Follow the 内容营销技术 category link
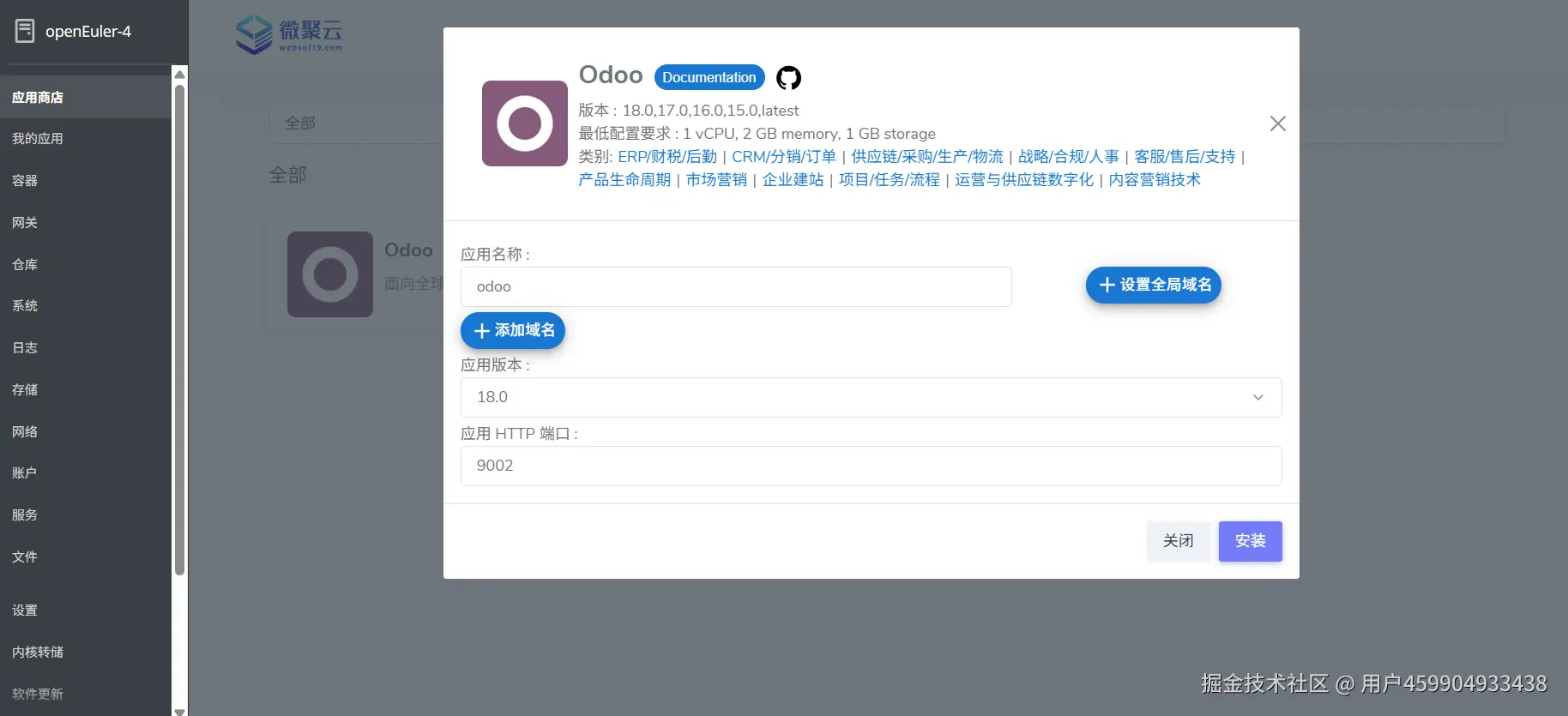 [1155, 180]
